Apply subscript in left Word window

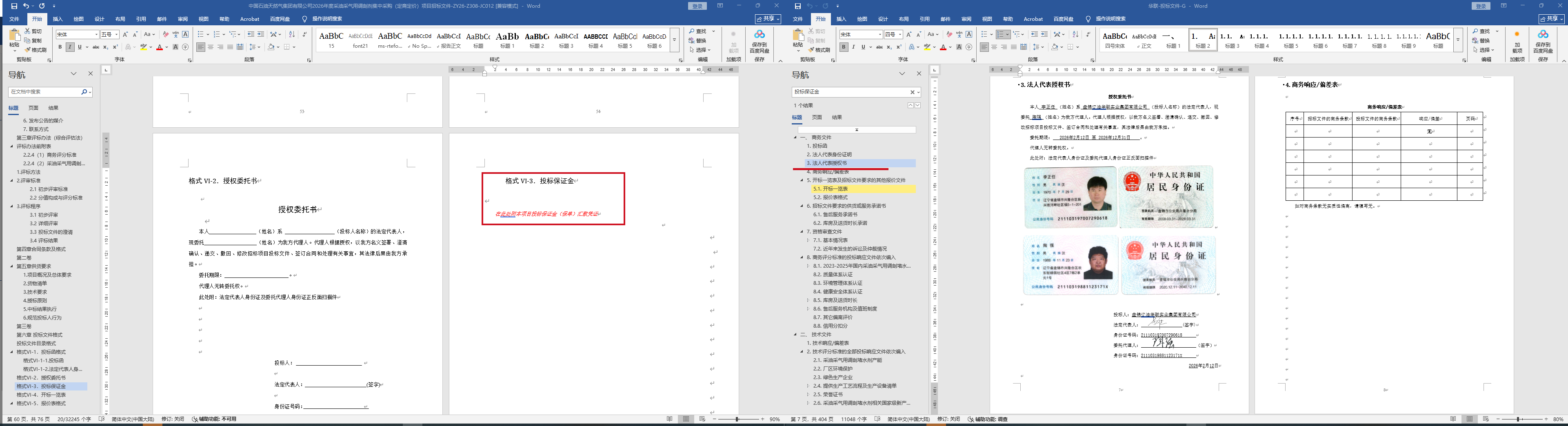(105, 47)
